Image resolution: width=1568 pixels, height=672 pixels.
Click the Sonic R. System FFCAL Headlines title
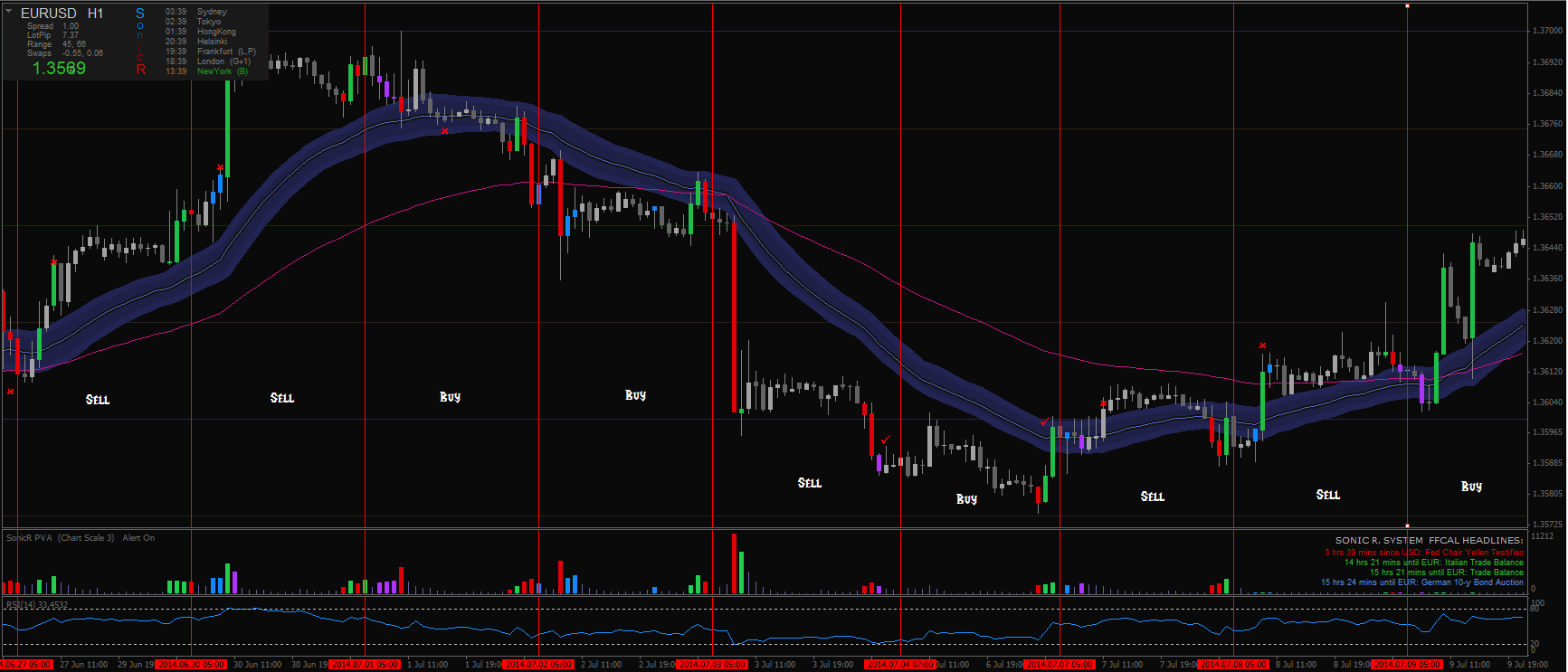pyautogui.click(x=1430, y=540)
